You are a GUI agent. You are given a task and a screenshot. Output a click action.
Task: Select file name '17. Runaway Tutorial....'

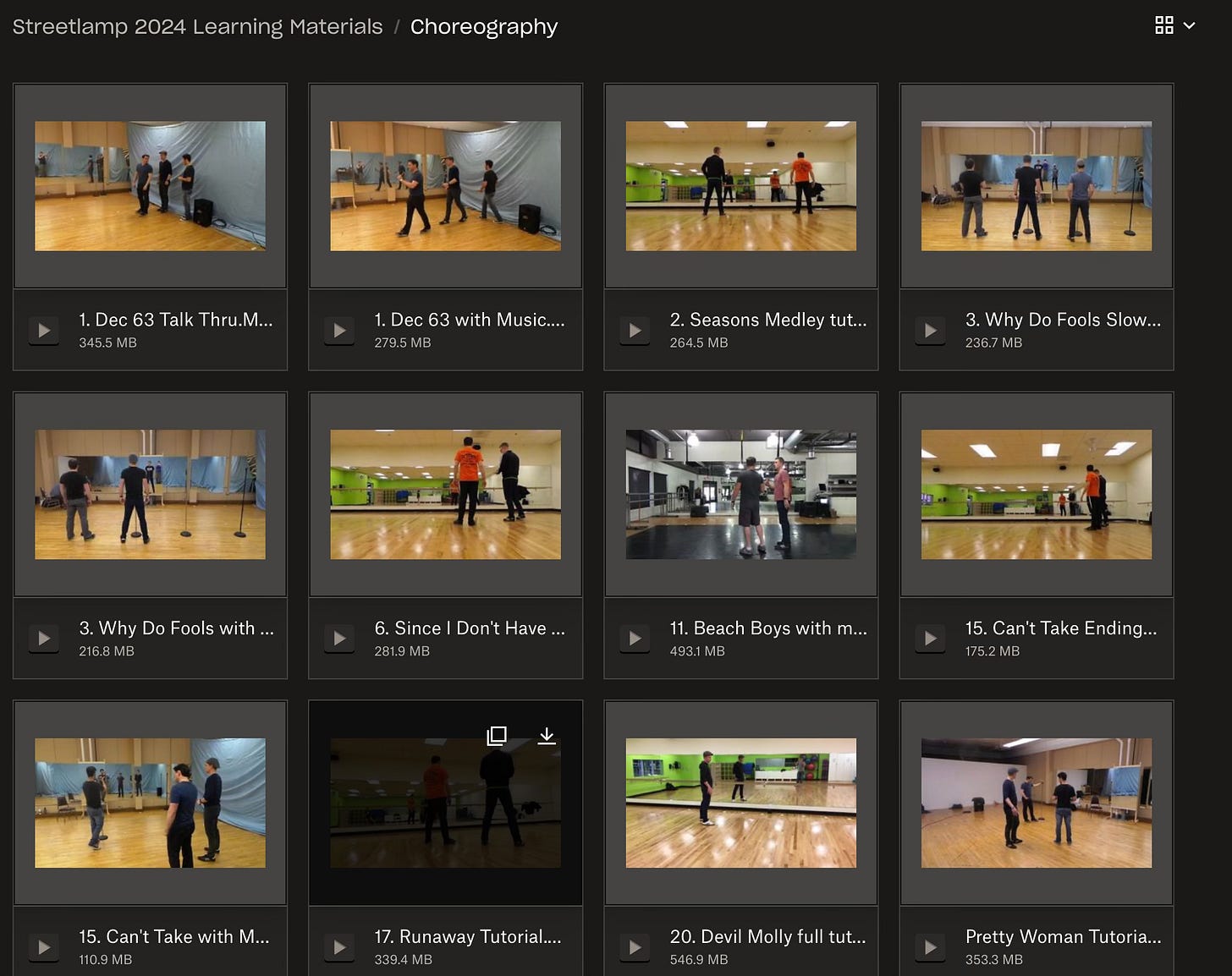[x=468, y=937]
